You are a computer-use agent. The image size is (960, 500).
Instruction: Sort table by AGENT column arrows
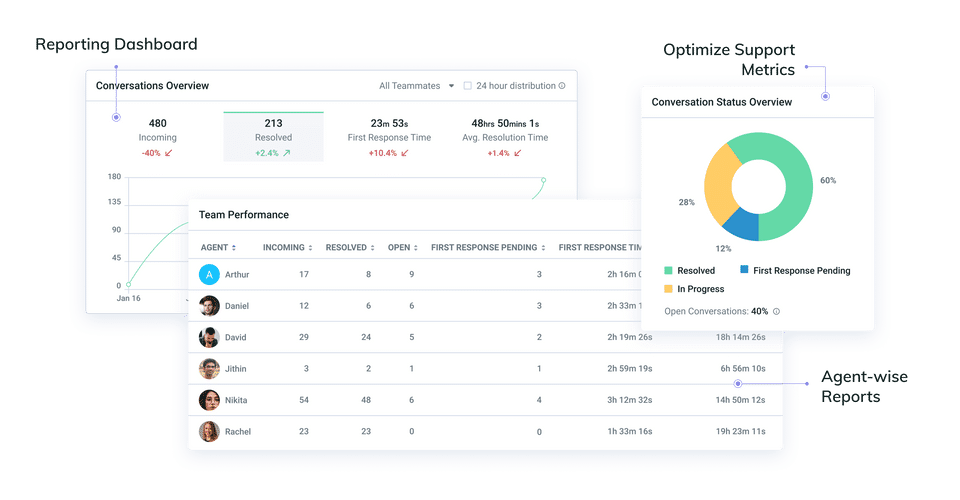[233, 248]
